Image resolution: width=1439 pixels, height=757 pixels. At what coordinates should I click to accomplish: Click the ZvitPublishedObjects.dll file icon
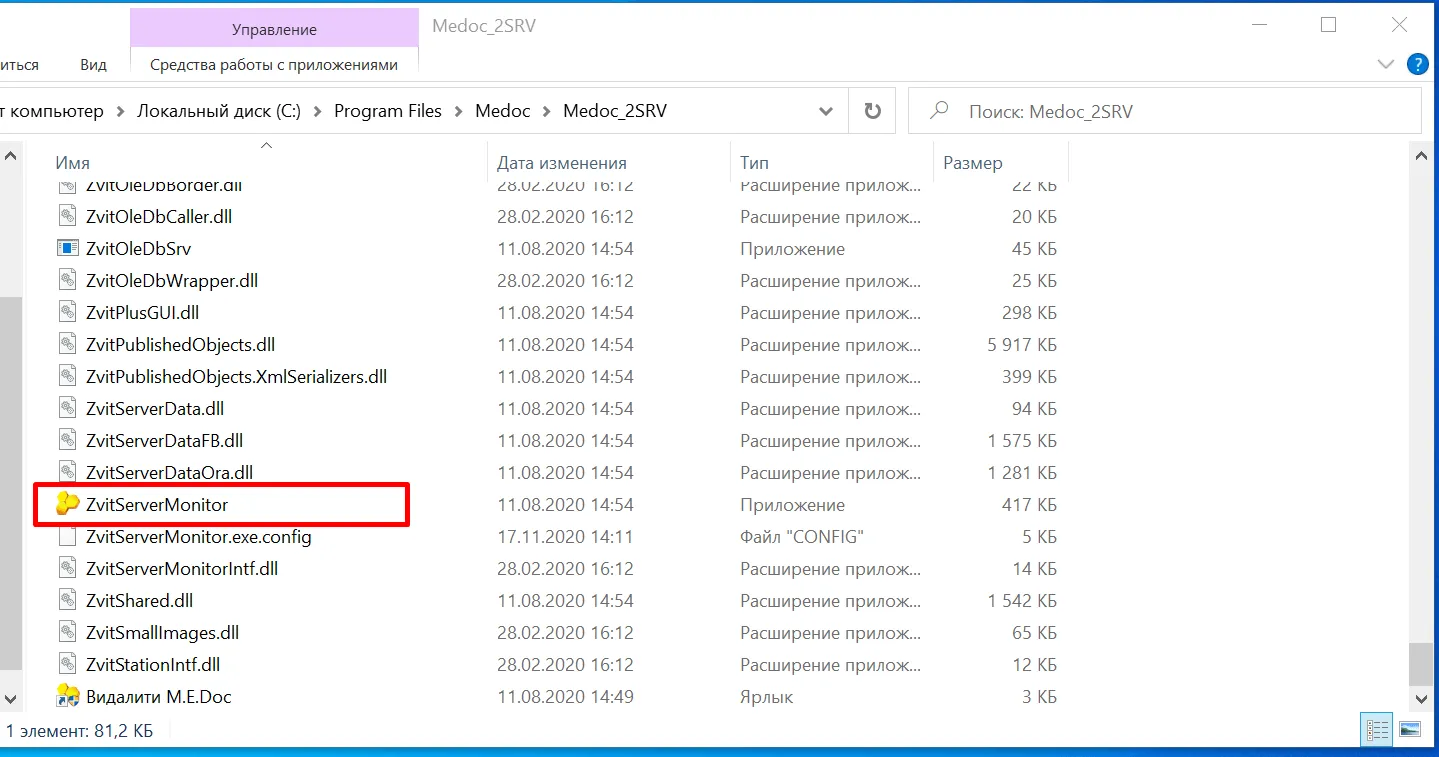point(68,345)
